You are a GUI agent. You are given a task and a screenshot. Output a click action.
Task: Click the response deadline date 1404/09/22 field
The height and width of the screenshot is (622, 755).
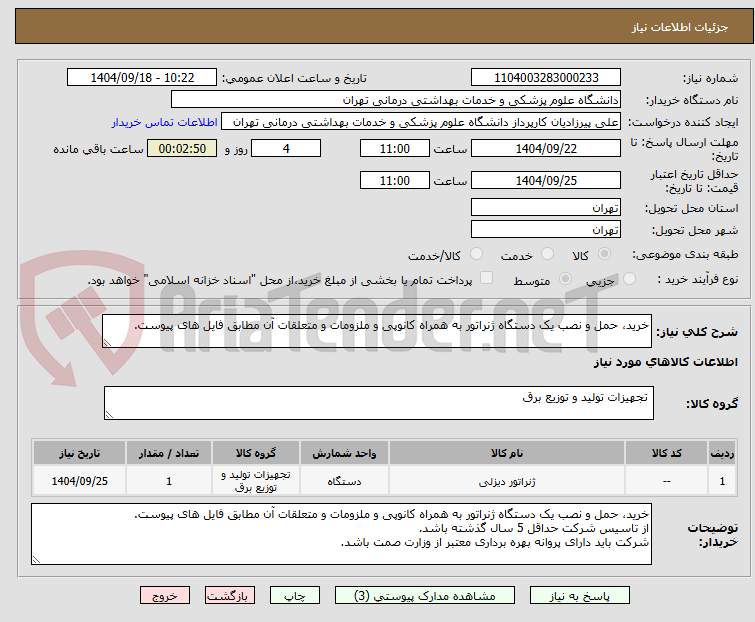coord(546,148)
